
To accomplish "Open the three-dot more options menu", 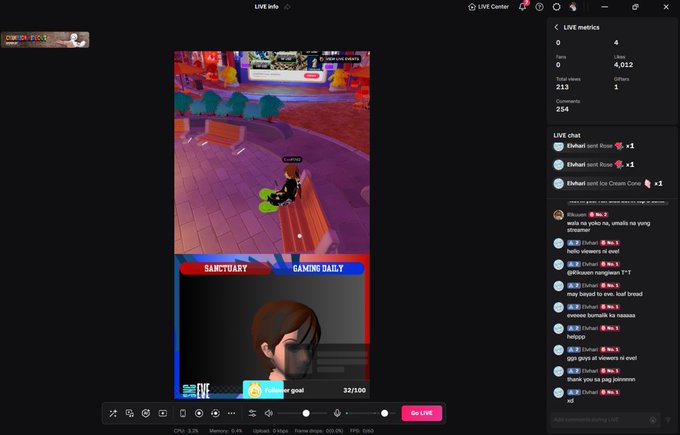I will tap(232, 413).
